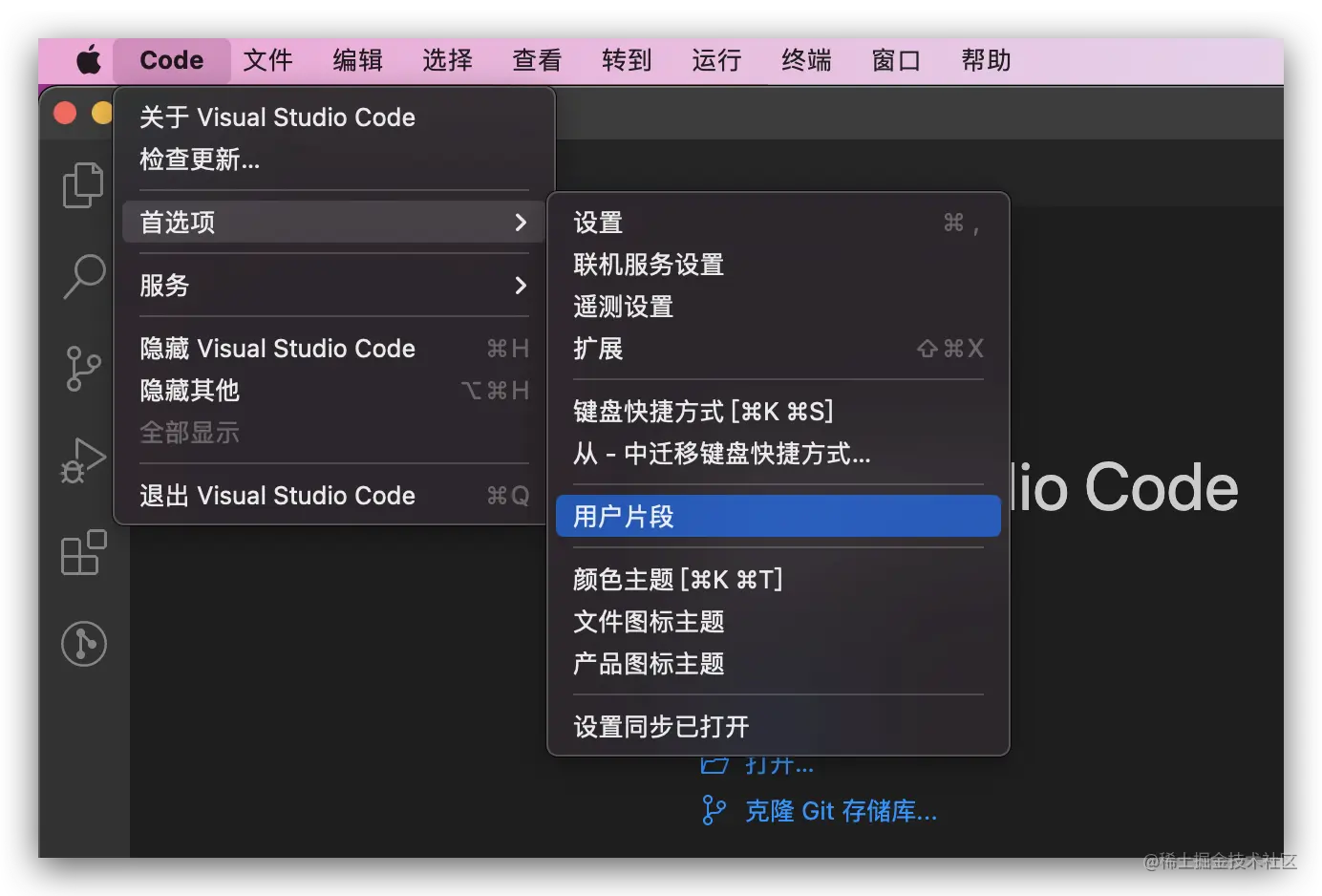Open the Extensions view in activity bar
1322x896 pixels.
[83, 552]
